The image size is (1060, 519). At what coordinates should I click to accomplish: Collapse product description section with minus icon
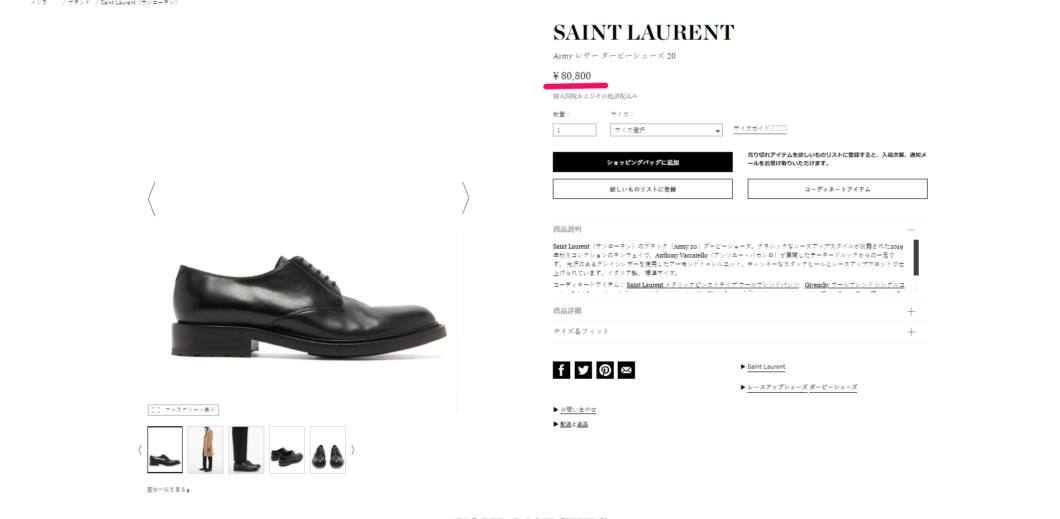(x=911, y=230)
